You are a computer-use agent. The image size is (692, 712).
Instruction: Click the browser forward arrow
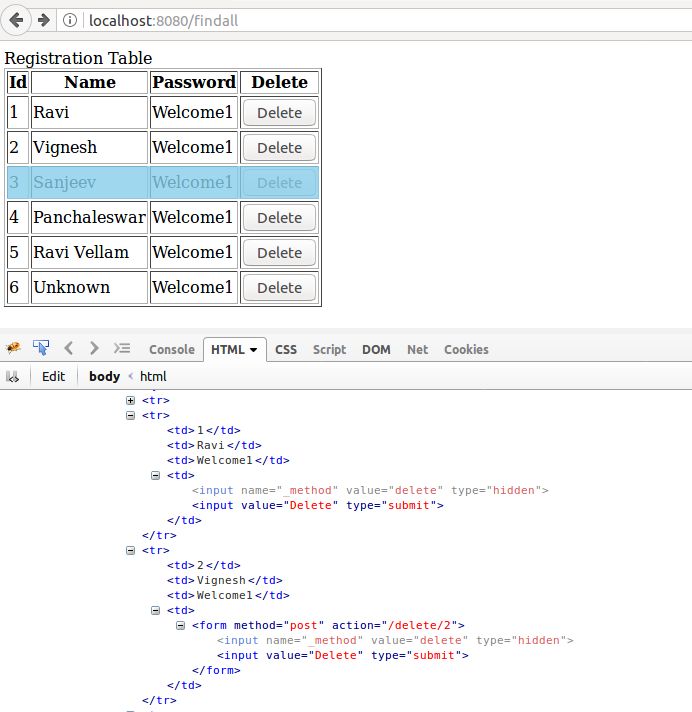44,20
